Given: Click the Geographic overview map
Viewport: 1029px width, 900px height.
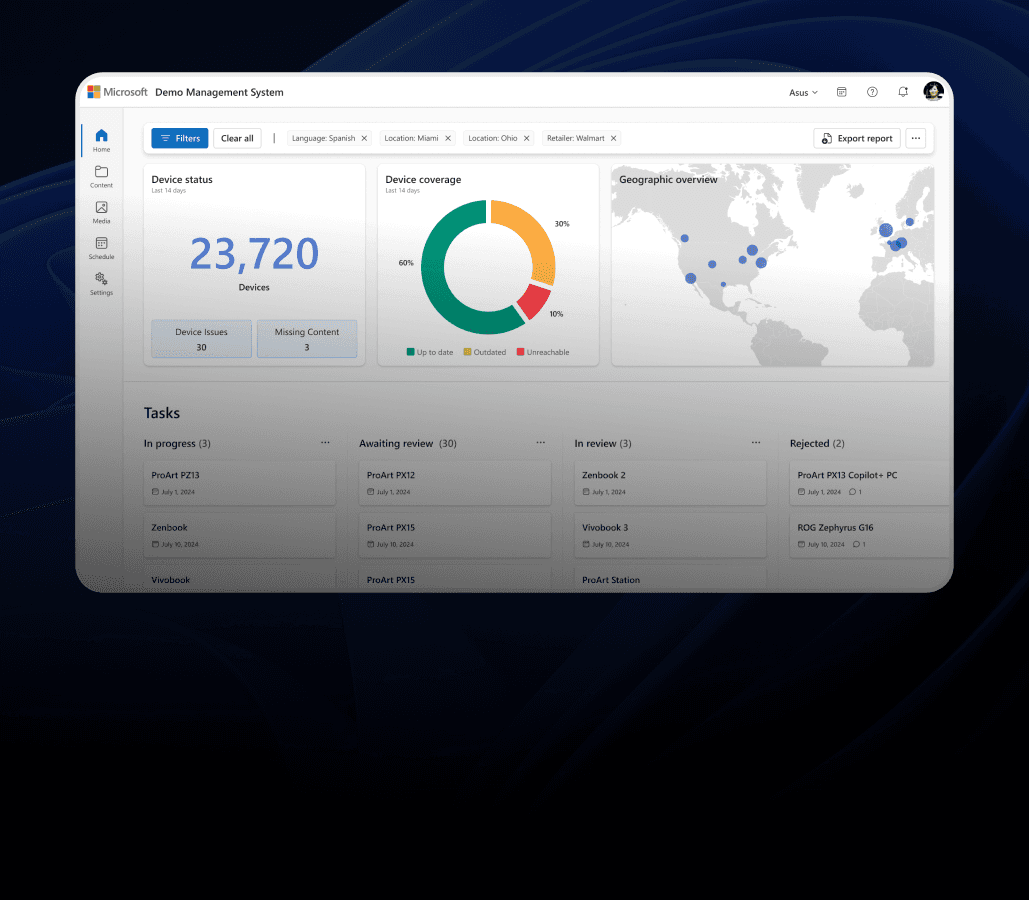Looking at the screenshot, I should pos(772,265).
